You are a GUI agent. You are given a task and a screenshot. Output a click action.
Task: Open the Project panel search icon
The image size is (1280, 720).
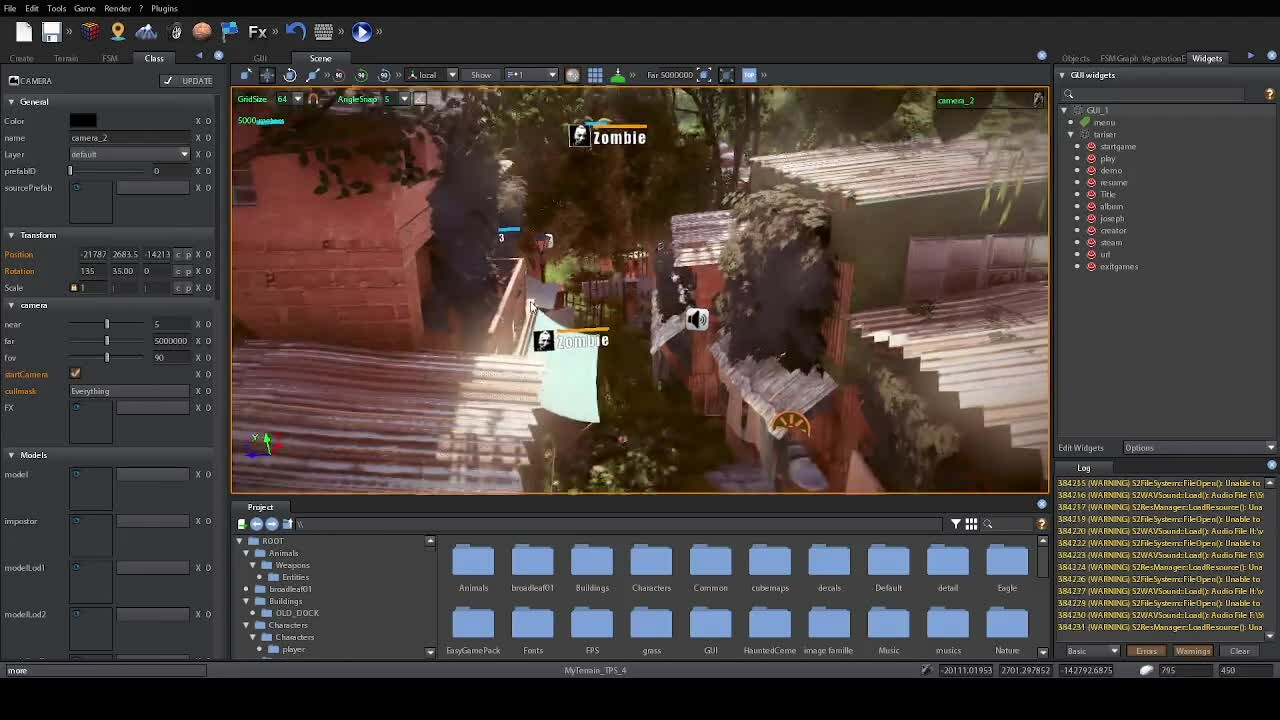click(988, 524)
